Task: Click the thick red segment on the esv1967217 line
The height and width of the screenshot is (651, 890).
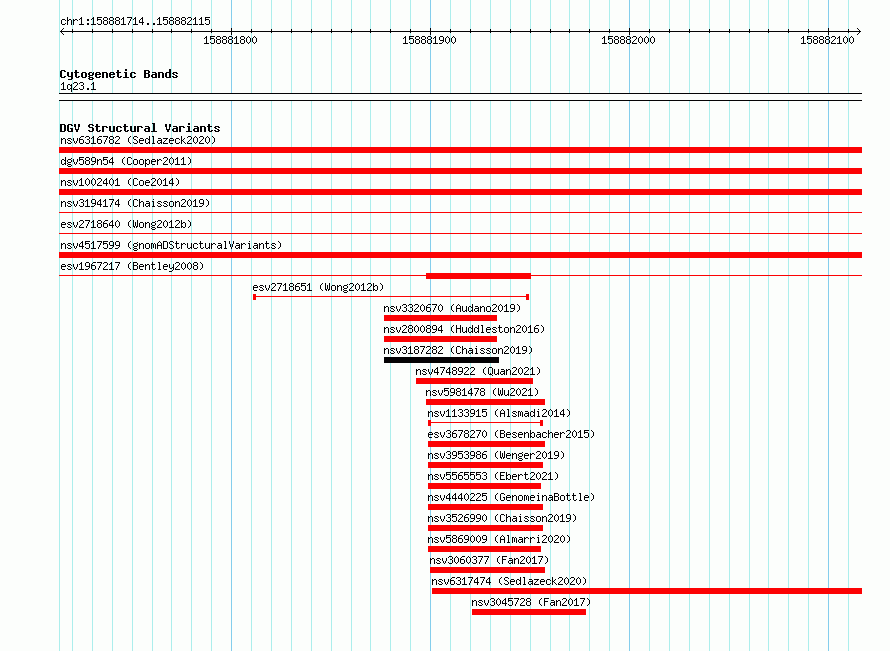Action: [x=478, y=276]
